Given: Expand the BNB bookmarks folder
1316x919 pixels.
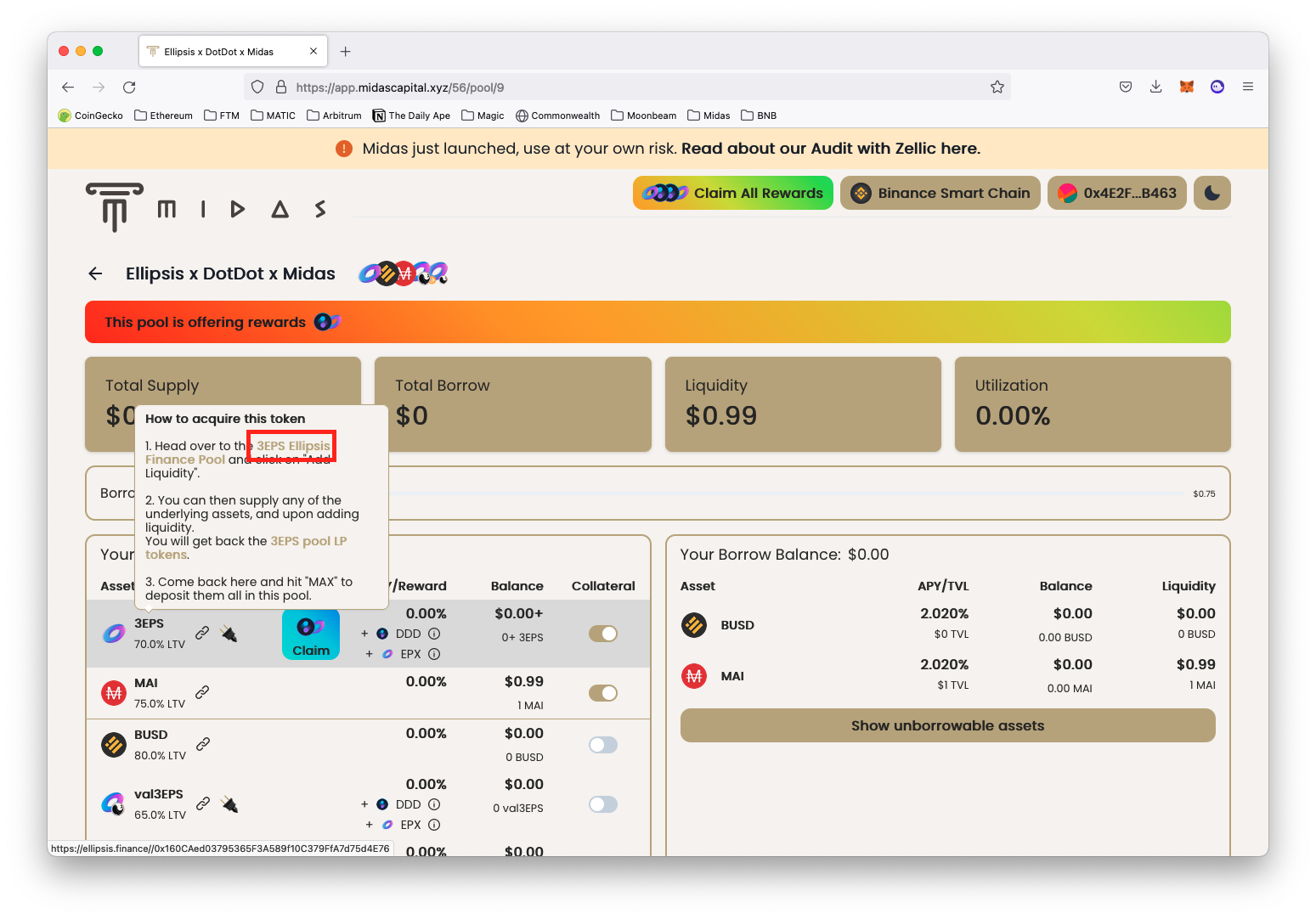Looking at the screenshot, I should 758,116.
